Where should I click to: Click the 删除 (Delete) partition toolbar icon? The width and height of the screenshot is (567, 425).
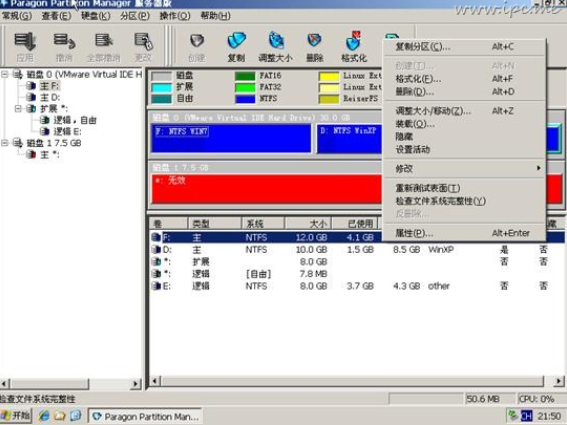pyautogui.click(x=315, y=47)
